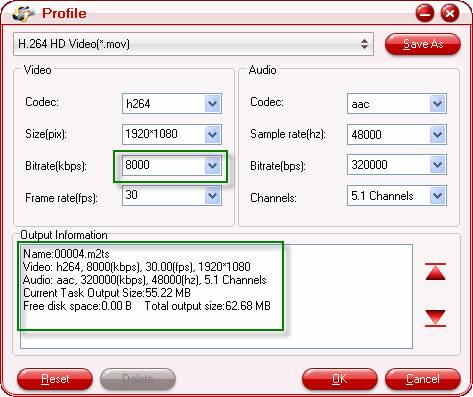Close the Profile window

point(450,14)
